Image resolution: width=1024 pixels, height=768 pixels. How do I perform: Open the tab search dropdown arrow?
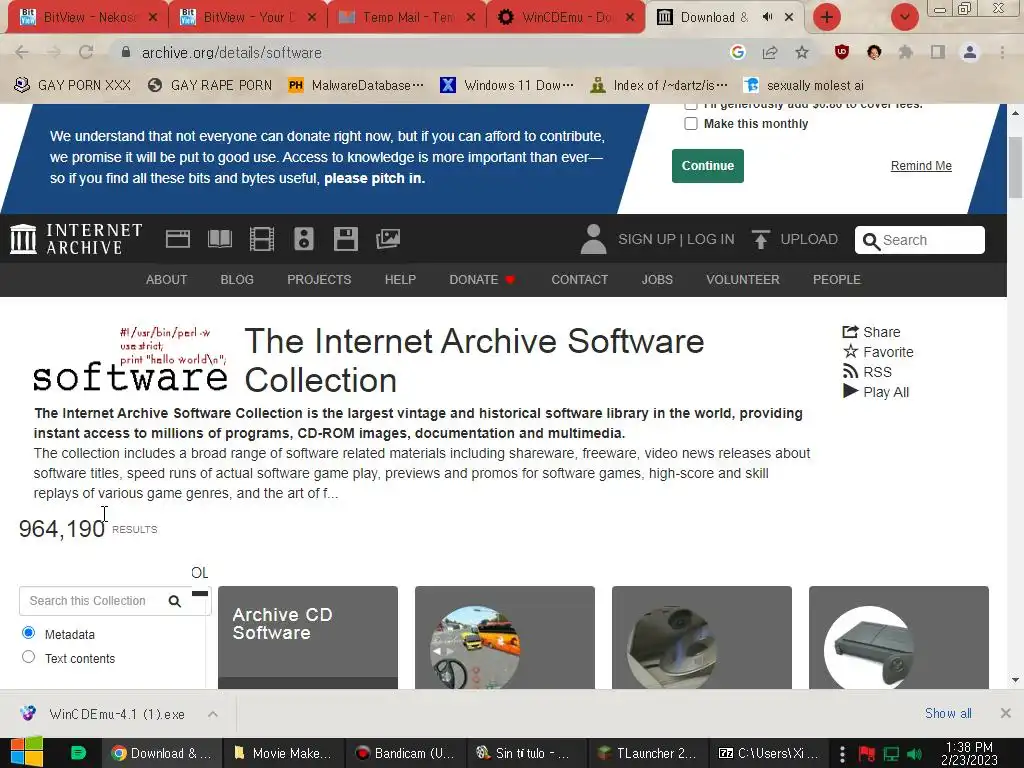905,17
